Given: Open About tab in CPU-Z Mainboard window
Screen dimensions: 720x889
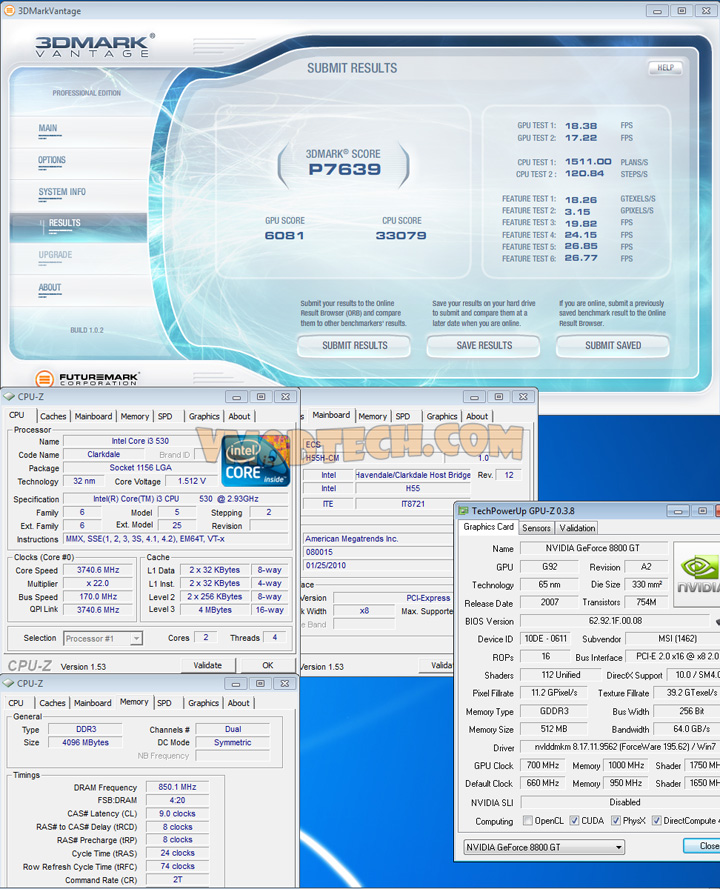Looking at the screenshot, I should coord(477,416).
